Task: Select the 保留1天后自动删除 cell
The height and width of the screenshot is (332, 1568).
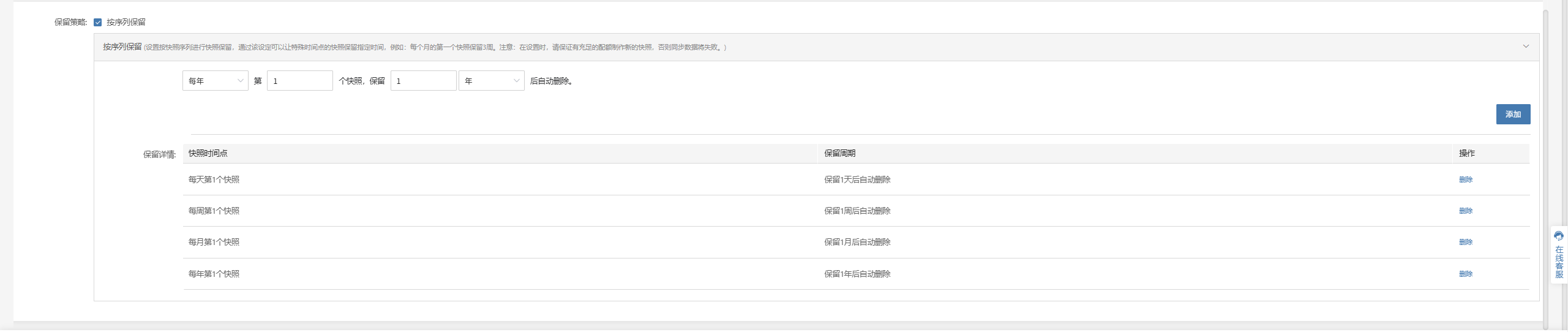Action: (x=857, y=179)
